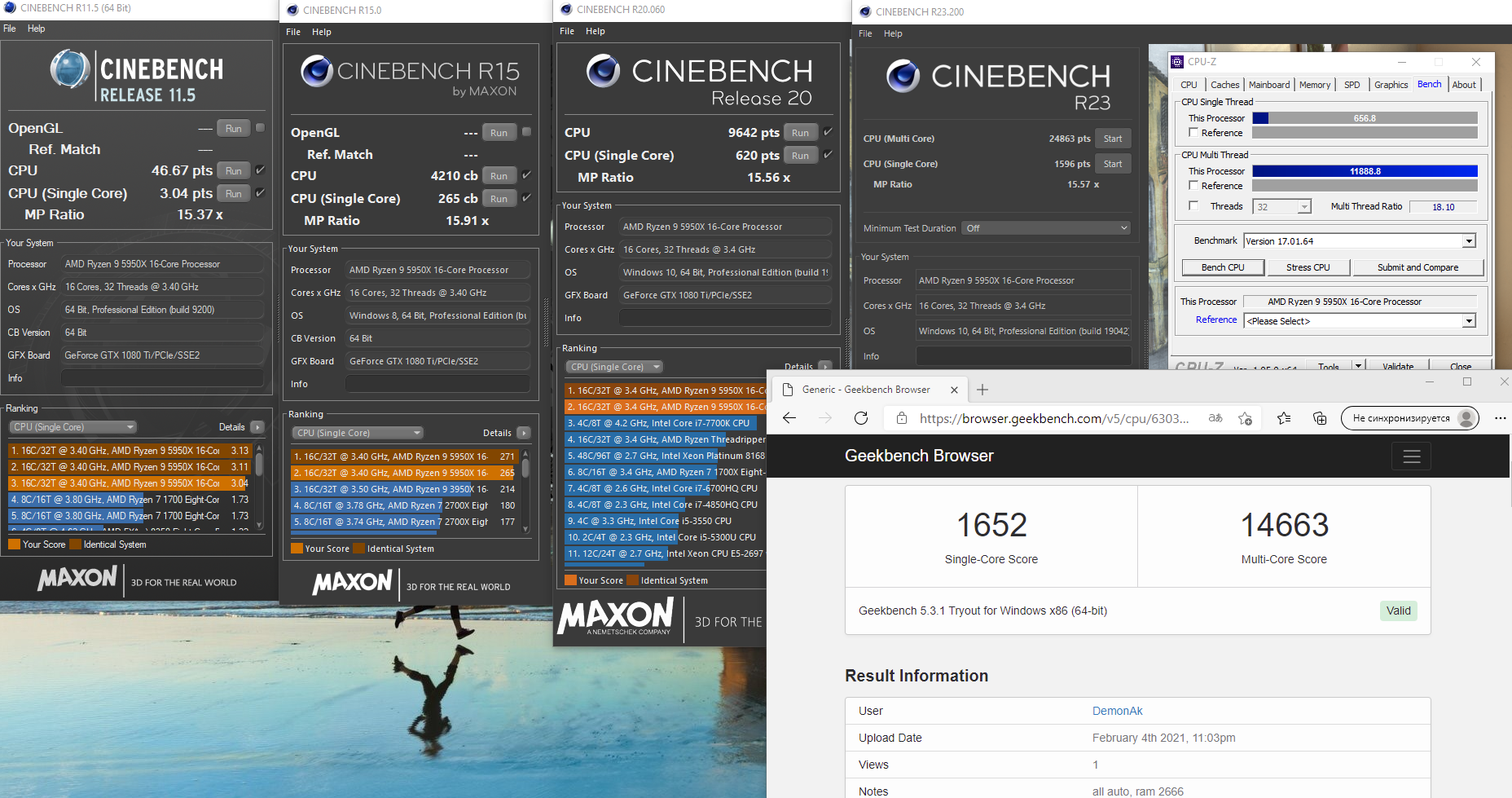Click the CPU Single Thread score bar 656.8
This screenshot has height=798, width=1512.
[1365, 118]
